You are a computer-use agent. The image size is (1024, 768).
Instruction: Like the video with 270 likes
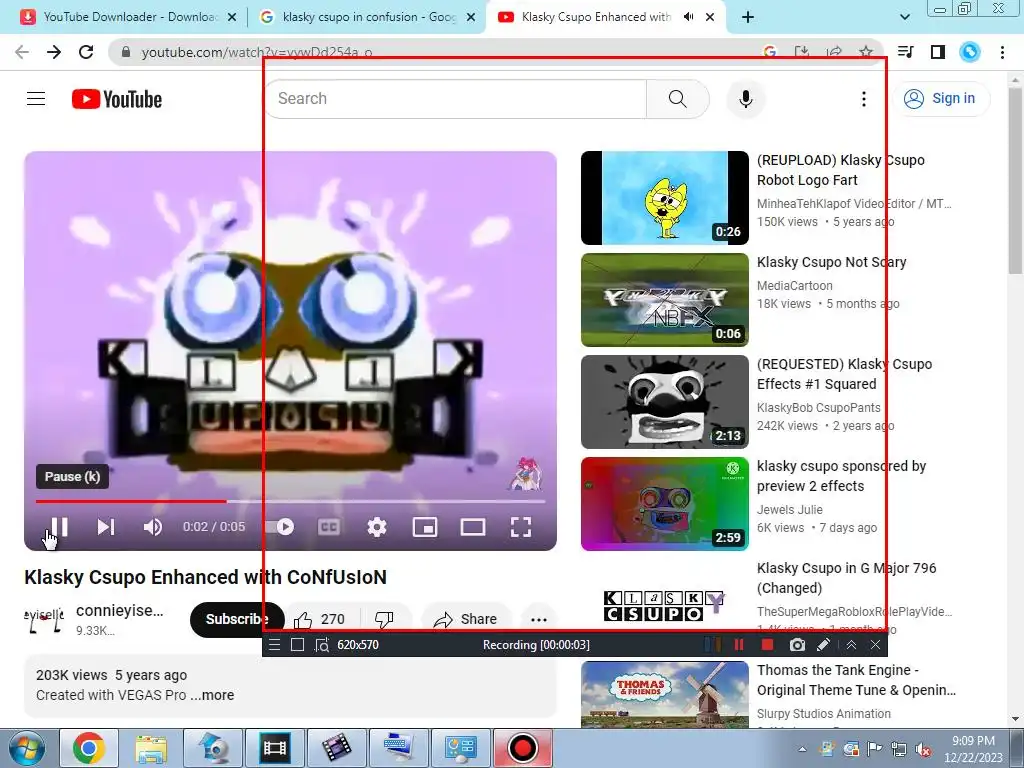pos(319,619)
